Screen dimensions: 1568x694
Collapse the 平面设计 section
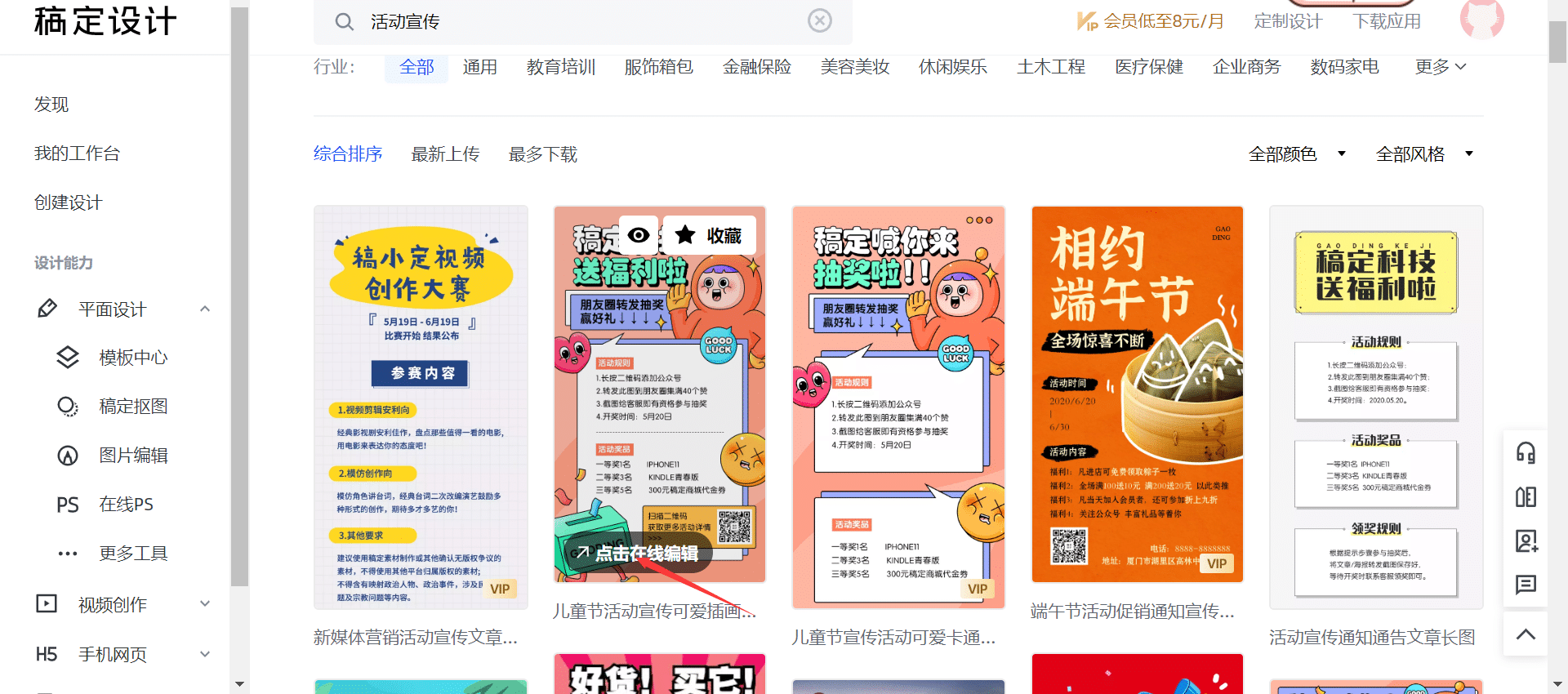pyautogui.click(x=205, y=309)
